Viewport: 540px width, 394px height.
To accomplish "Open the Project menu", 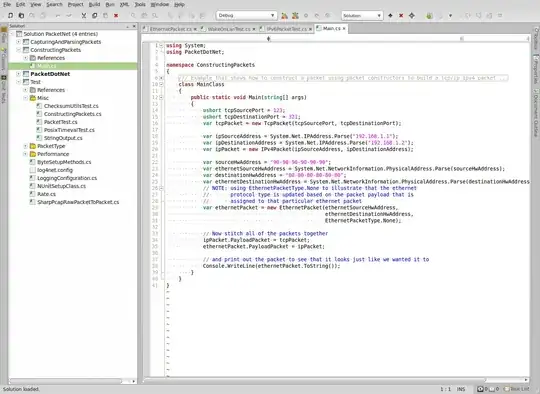I will pyautogui.click(x=75, y=4).
